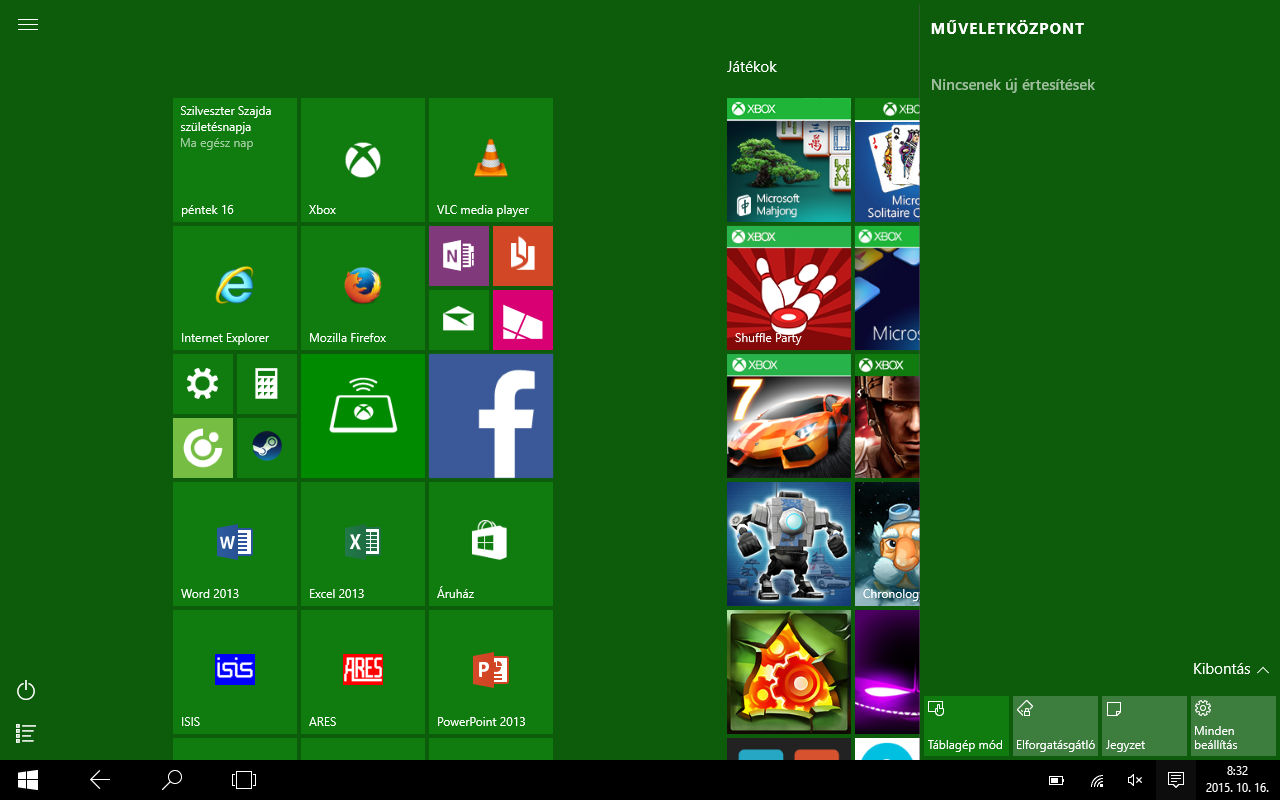Open the soldier game tile
Viewport: 1280px width, 800px height.
click(x=887, y=416)
